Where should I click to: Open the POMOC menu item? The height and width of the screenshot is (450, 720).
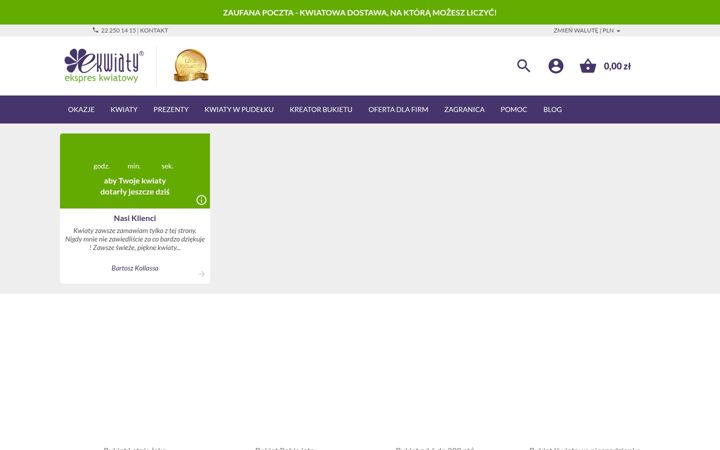coord(514,109)
